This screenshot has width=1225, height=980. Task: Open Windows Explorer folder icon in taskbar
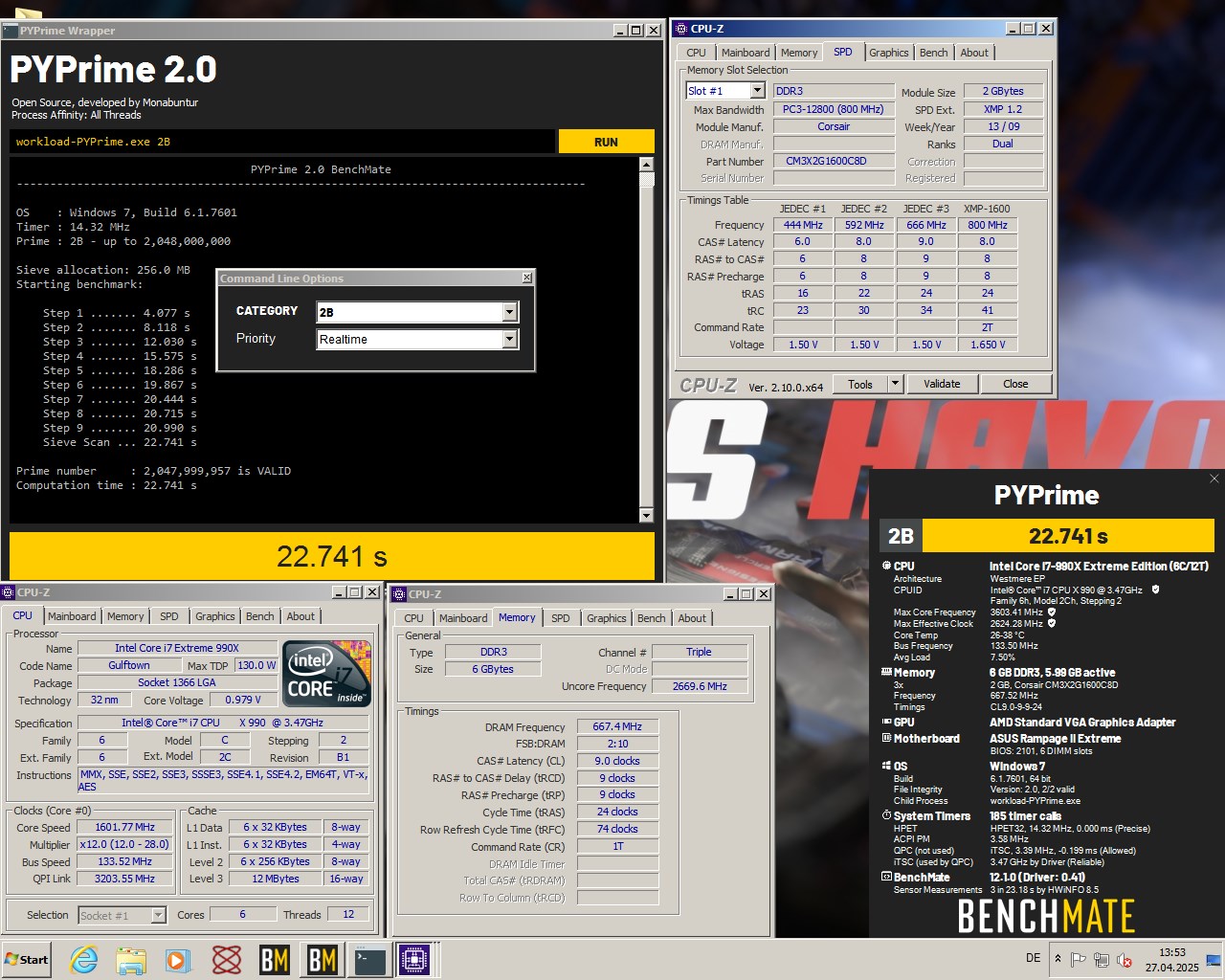click(131, 959)
